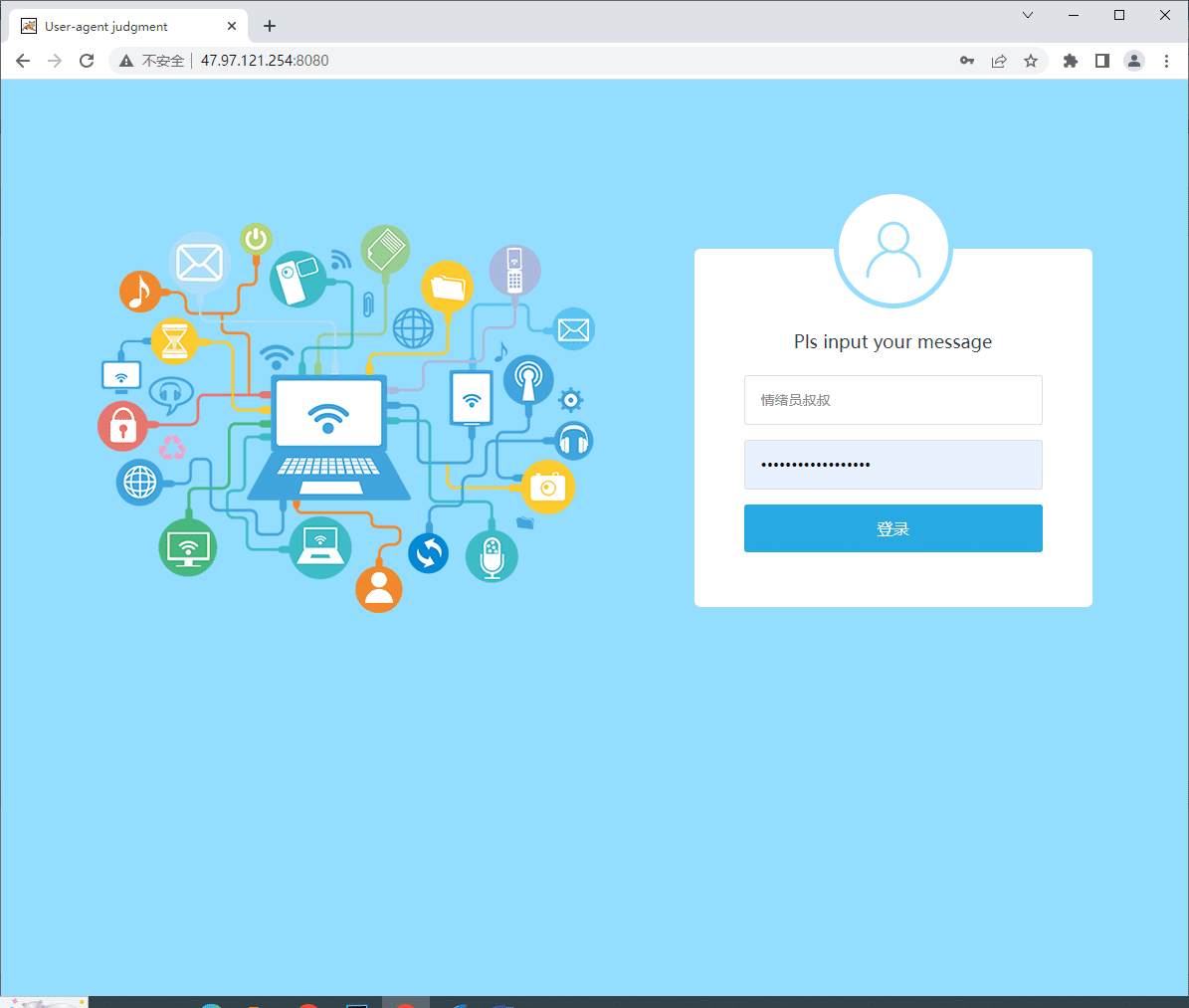Focus the username input field
The image size is (1189, 1008).
tap(892, 400)
